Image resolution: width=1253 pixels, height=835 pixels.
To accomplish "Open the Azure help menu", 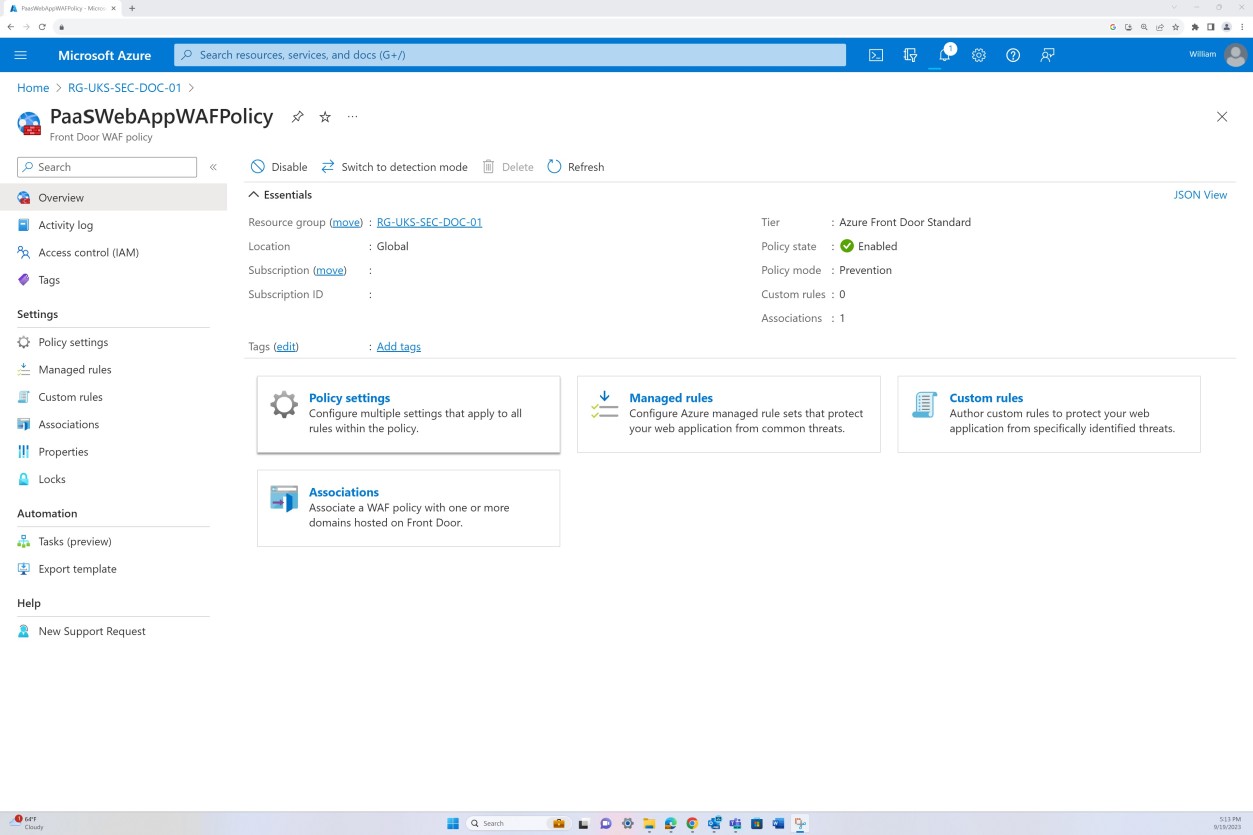I will pos(1012,55).
